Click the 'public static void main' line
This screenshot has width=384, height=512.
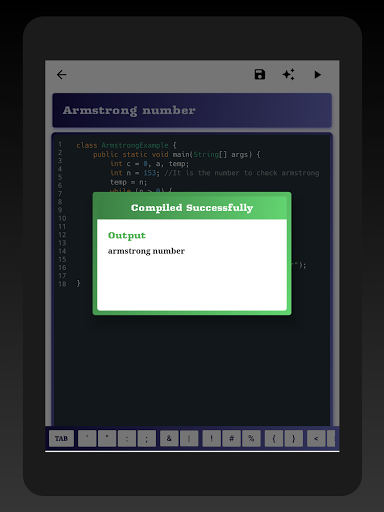click(x=177, y=155)
